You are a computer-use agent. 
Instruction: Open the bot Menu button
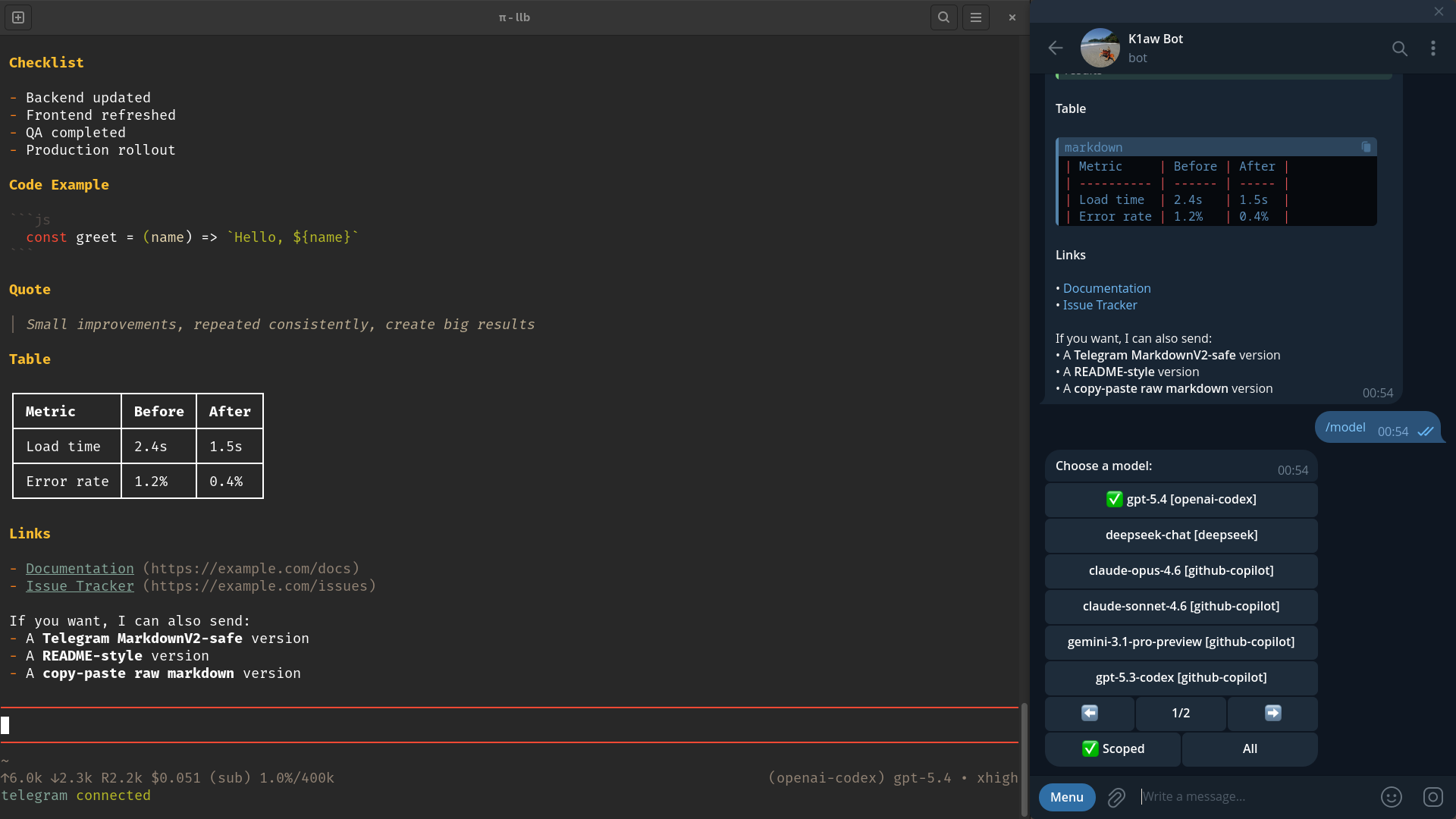pos(1067,797)
